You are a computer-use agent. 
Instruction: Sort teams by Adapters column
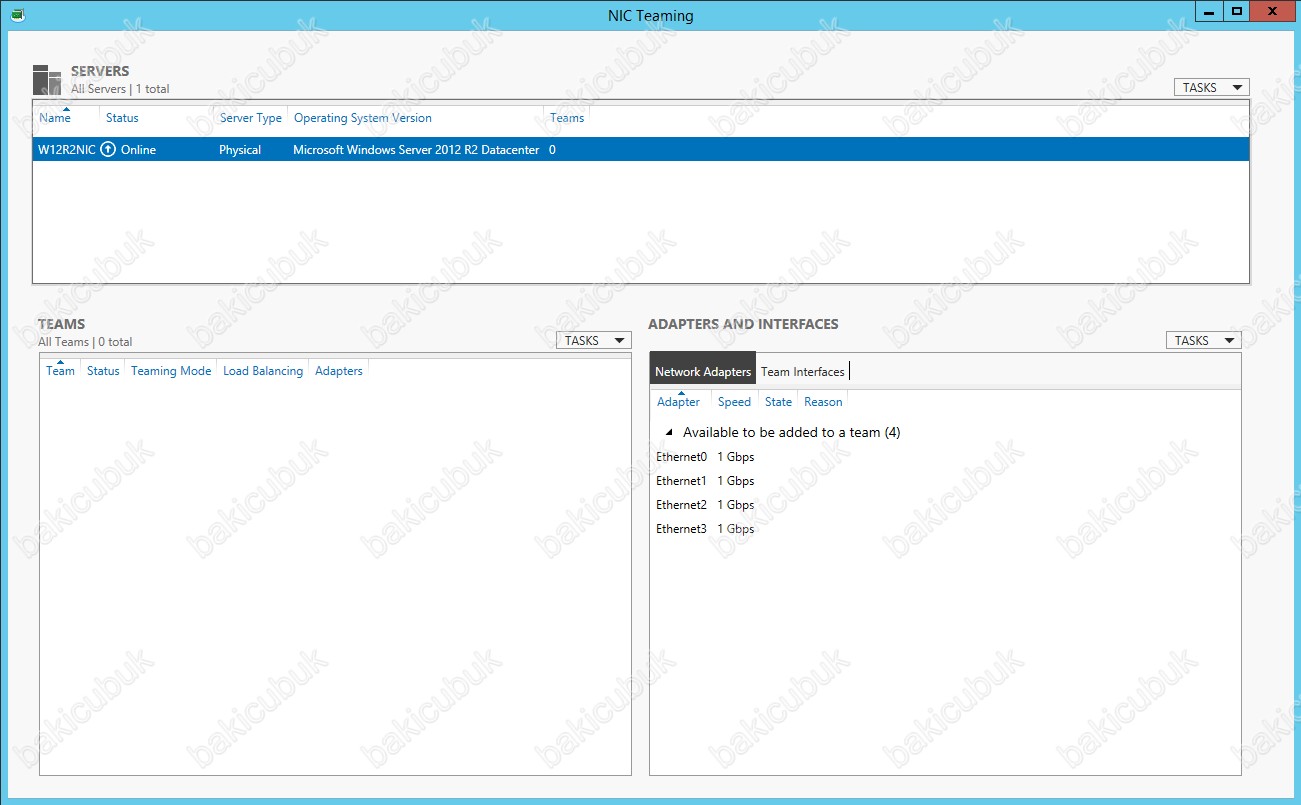tap(339, 371)
